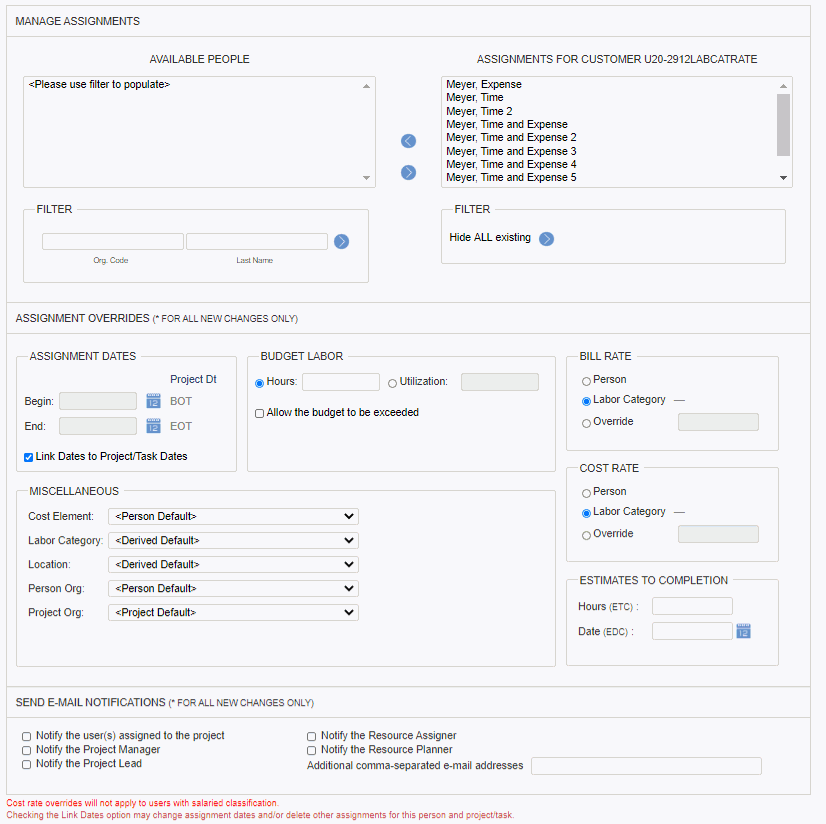Click the Begin date field

tap(98, 401)
